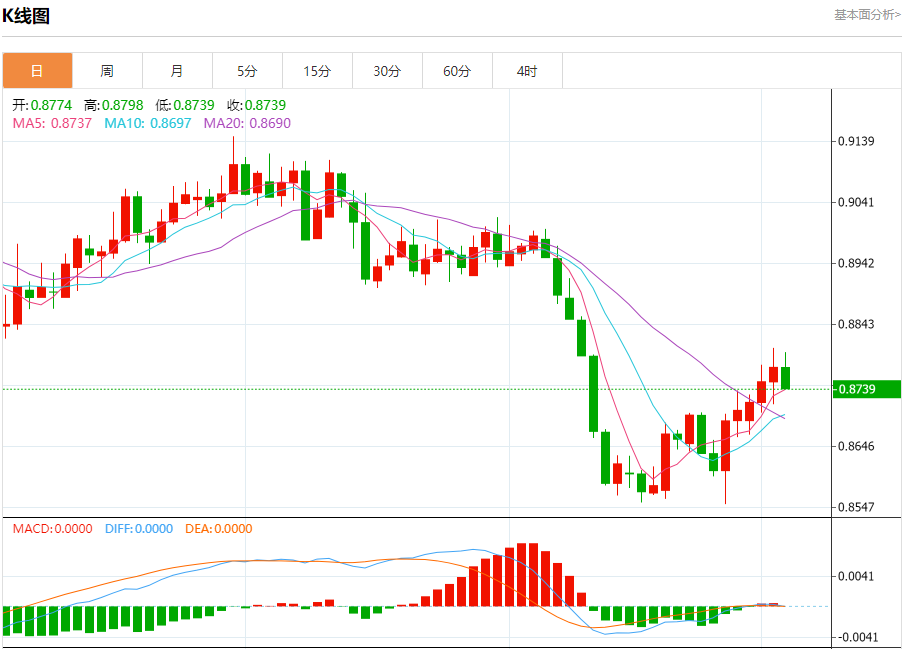Screen dimensions: 912x649
Task: Click the green 0.8739 current price tag
Action: (867, 389)
